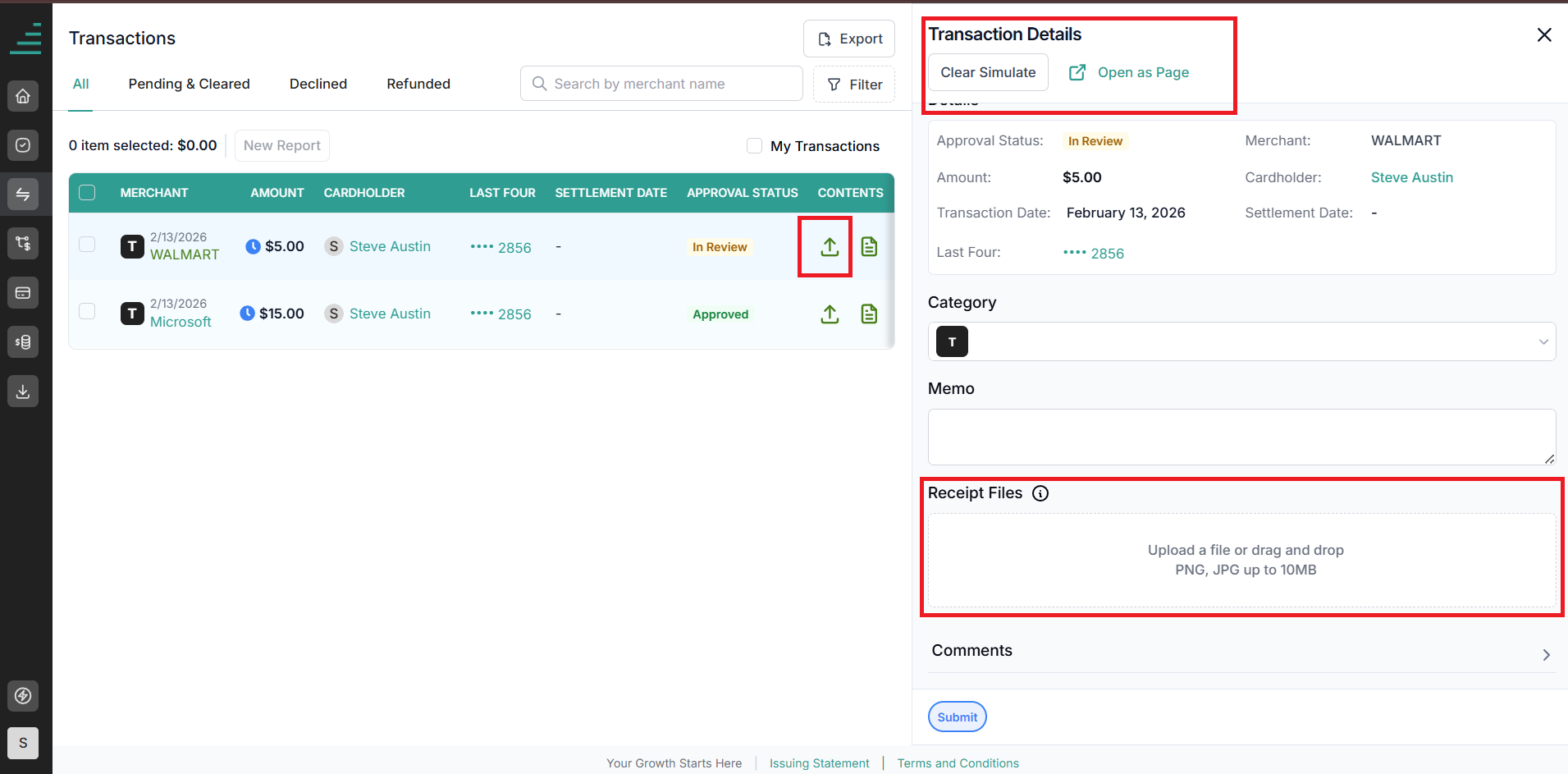Open the Home icon in the sidebar
This screenshot has width=1568, height=774.
point(23,96)
